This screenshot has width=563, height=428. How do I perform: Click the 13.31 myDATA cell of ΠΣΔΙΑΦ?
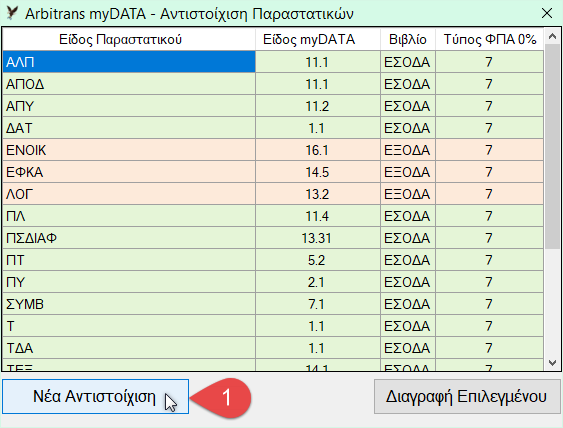pyautogui.click(x=318, y=238)
